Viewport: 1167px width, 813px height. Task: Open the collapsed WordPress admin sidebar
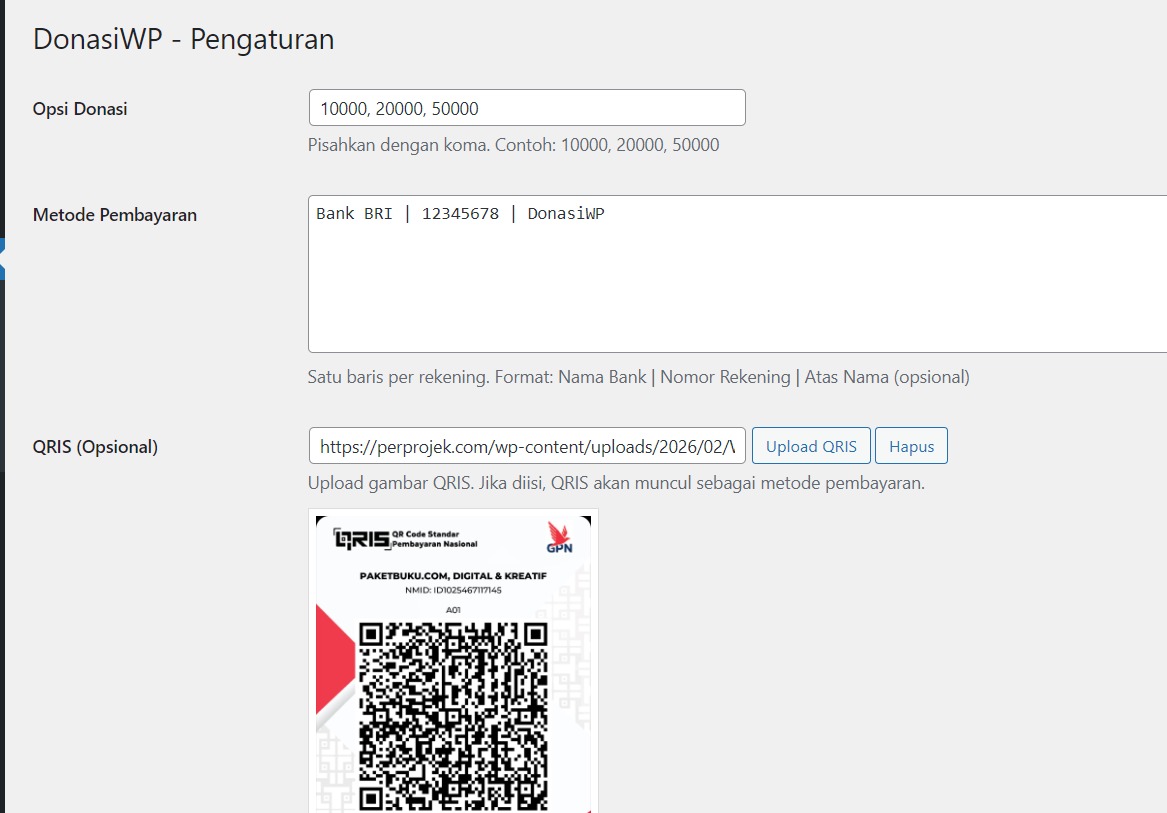[x=6, y=400]
